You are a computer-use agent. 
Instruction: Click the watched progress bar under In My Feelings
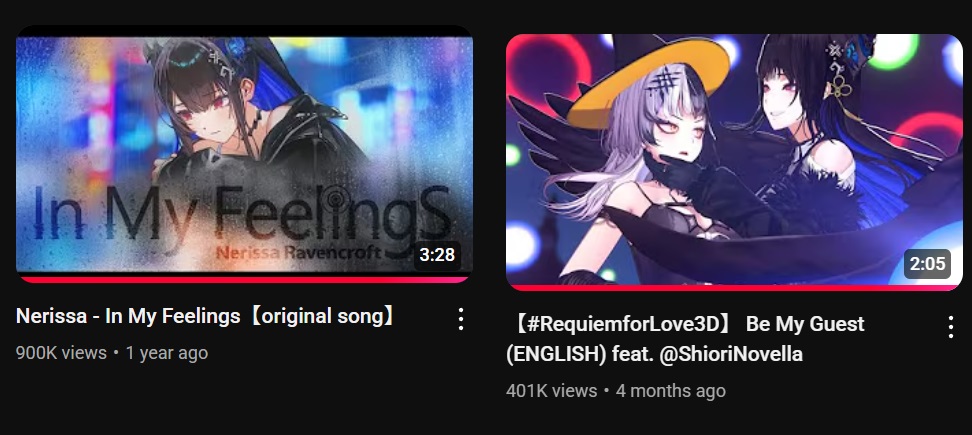click(x=244, y=280)
